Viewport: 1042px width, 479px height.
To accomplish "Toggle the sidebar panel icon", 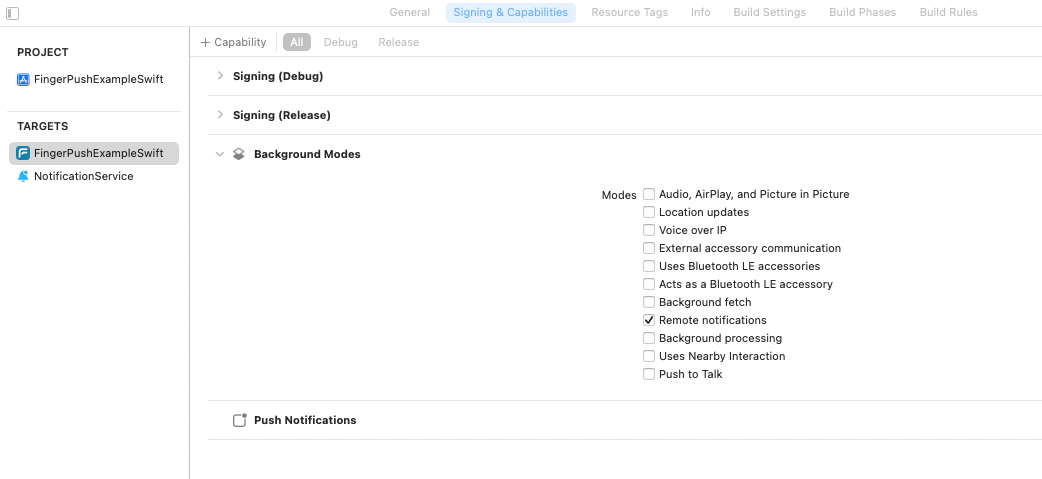I will [13, 13].
